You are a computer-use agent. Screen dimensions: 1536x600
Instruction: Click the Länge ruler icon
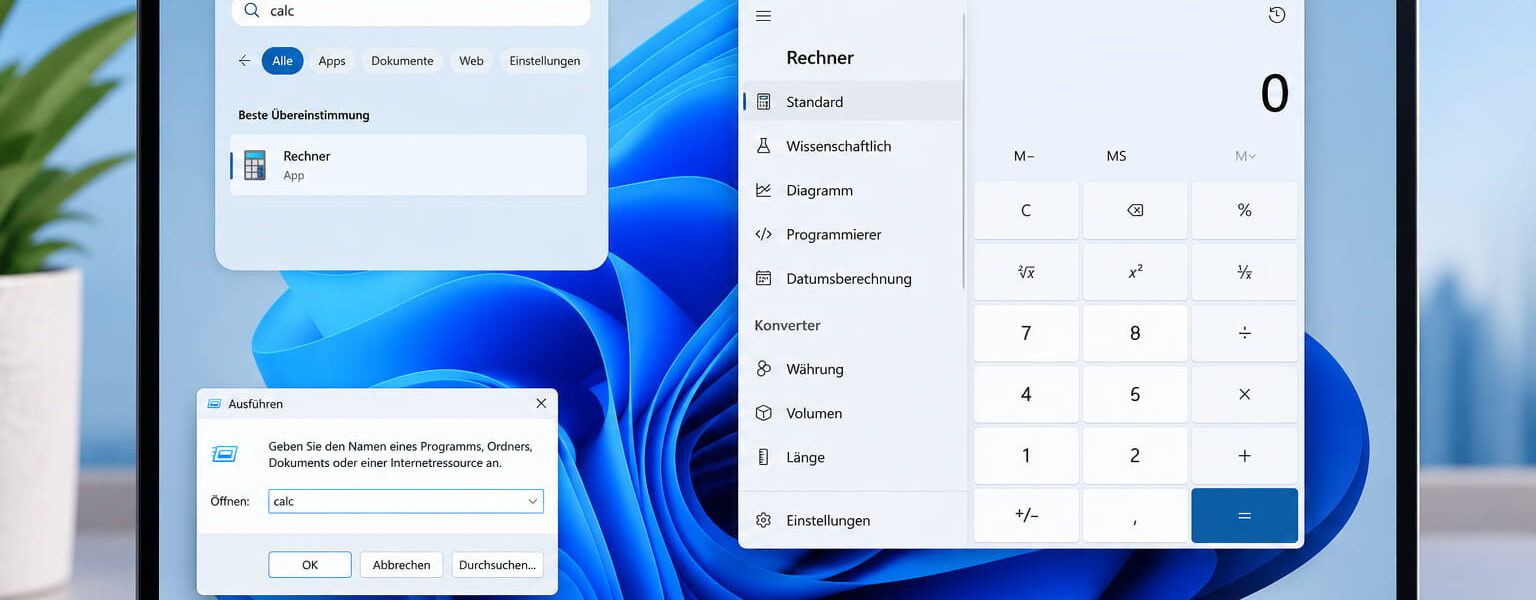click(764, 457)
